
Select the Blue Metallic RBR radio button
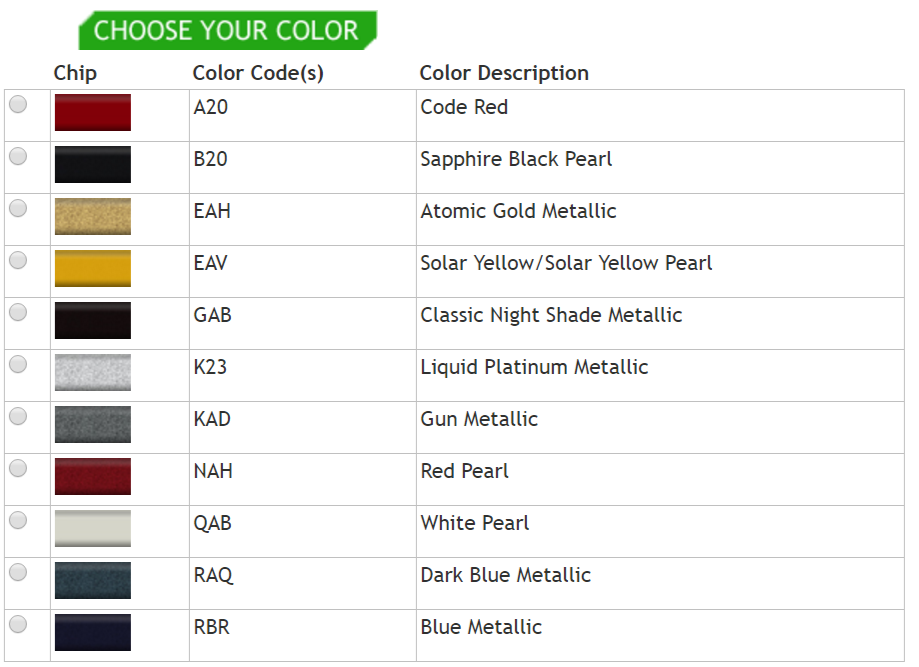coord(18,624)
